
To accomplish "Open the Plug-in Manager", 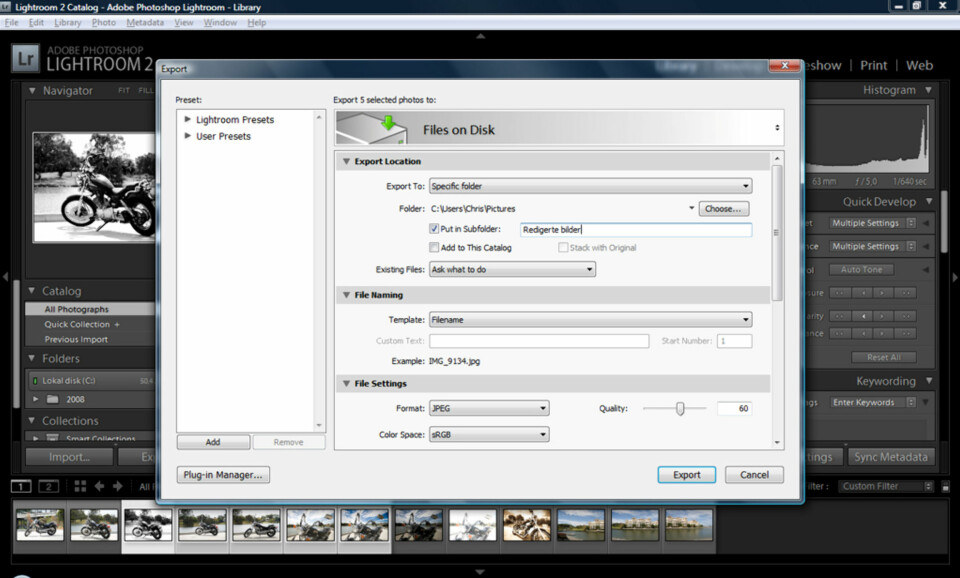I will click(223, 475).
